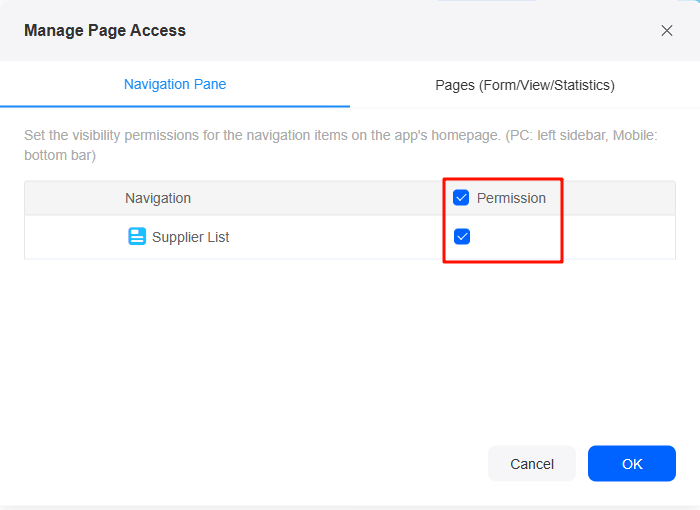Disable navigation visibility for Supplier List
This screenshot has width=700, height=510.
(x=462, y=236)
